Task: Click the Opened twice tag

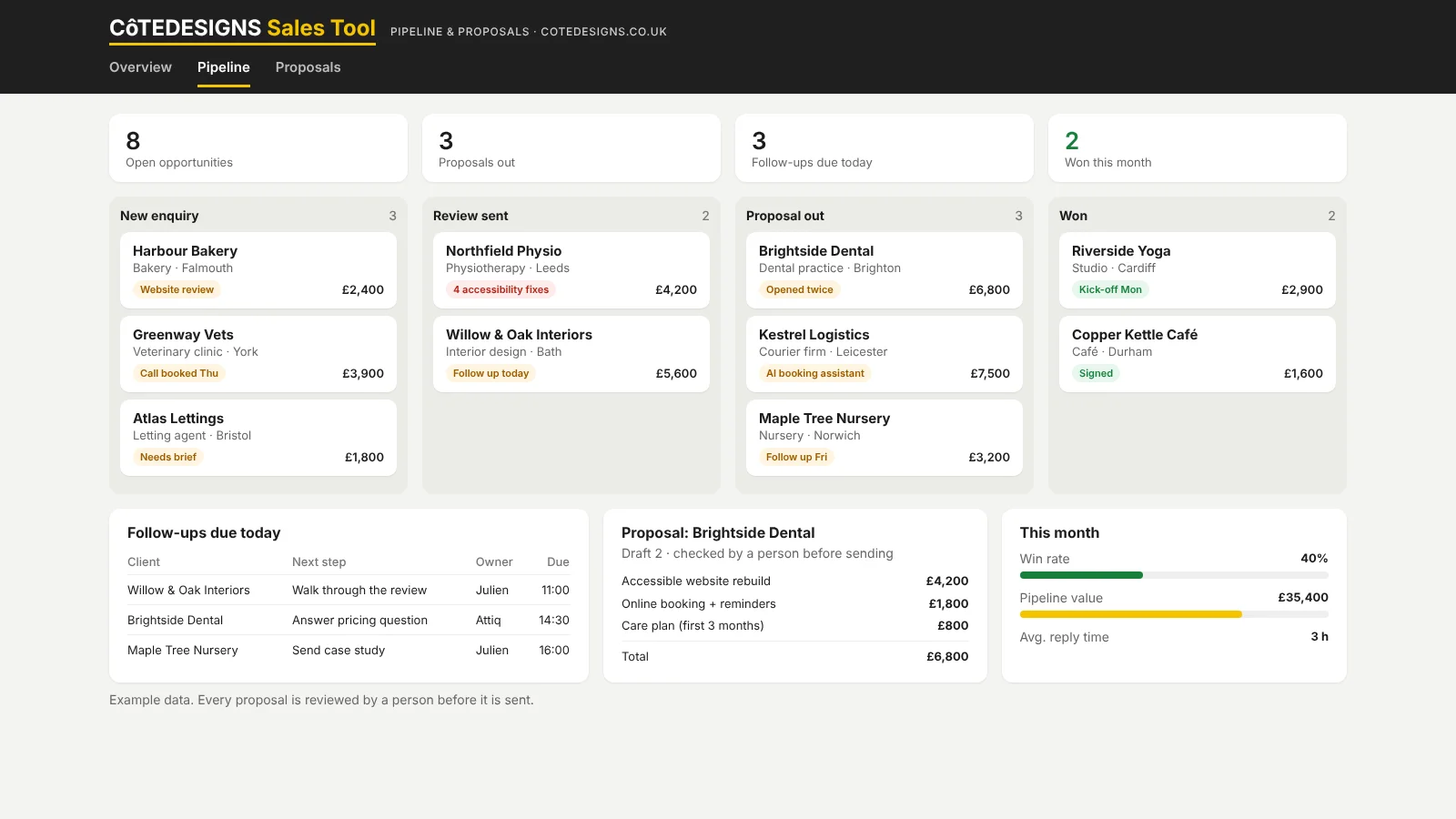Action: (x=800, y=289)
